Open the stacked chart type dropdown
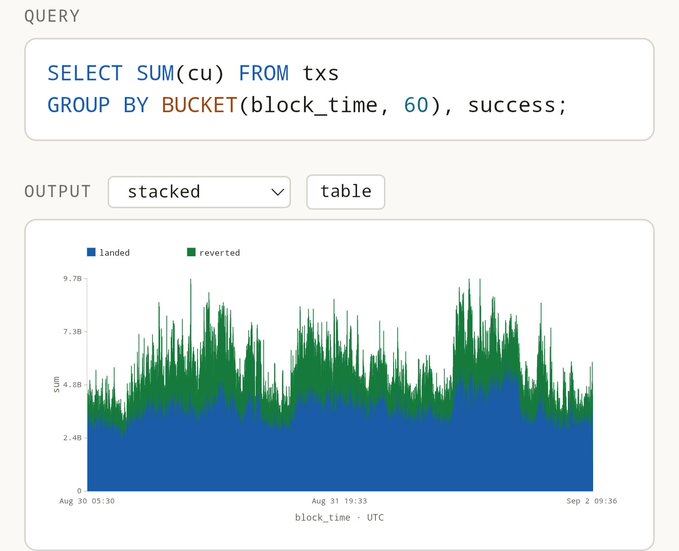 [x=199, y=192]
